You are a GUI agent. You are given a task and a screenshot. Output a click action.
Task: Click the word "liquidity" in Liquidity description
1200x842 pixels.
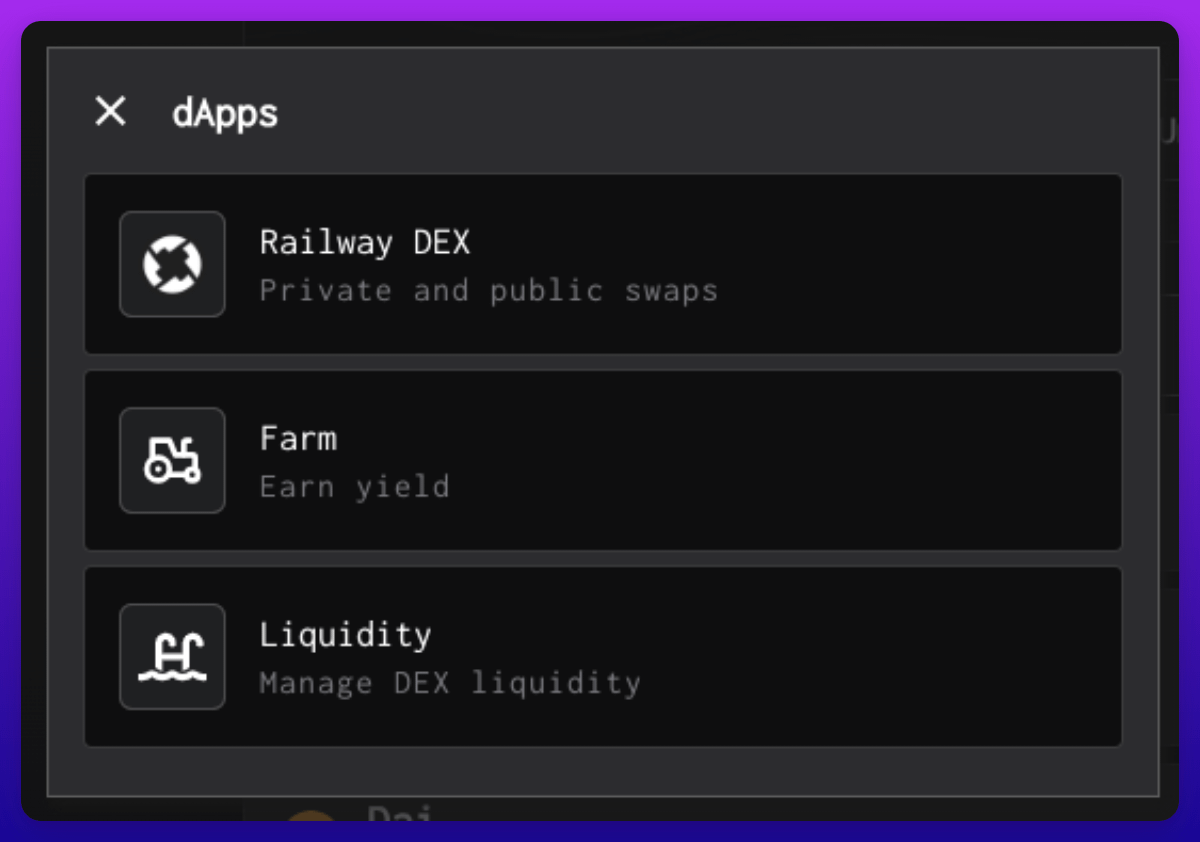click(x=556, y=683)
